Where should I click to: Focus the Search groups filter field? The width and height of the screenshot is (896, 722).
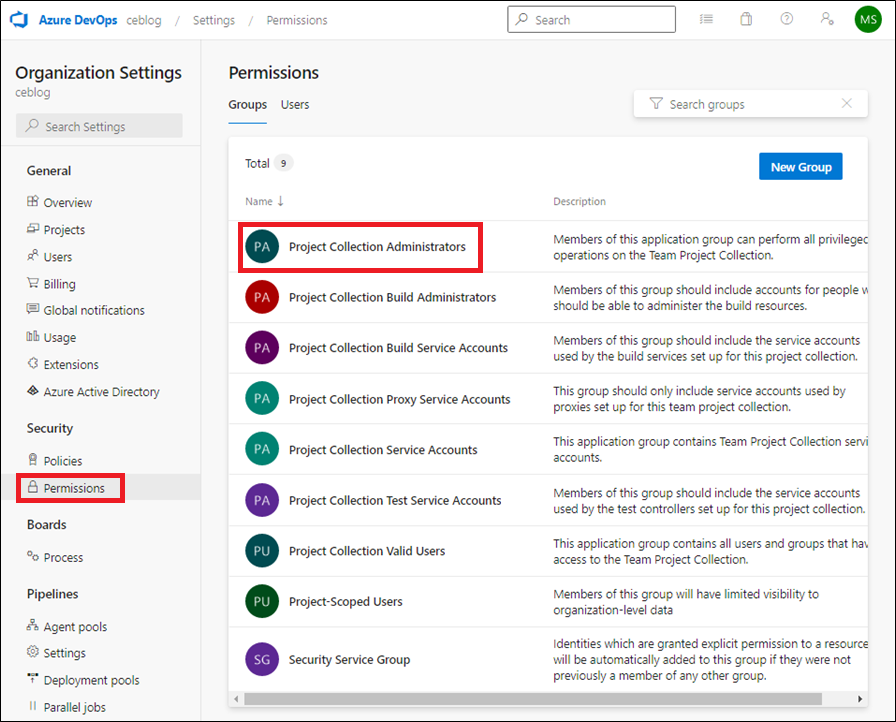[x=750, y=103]
